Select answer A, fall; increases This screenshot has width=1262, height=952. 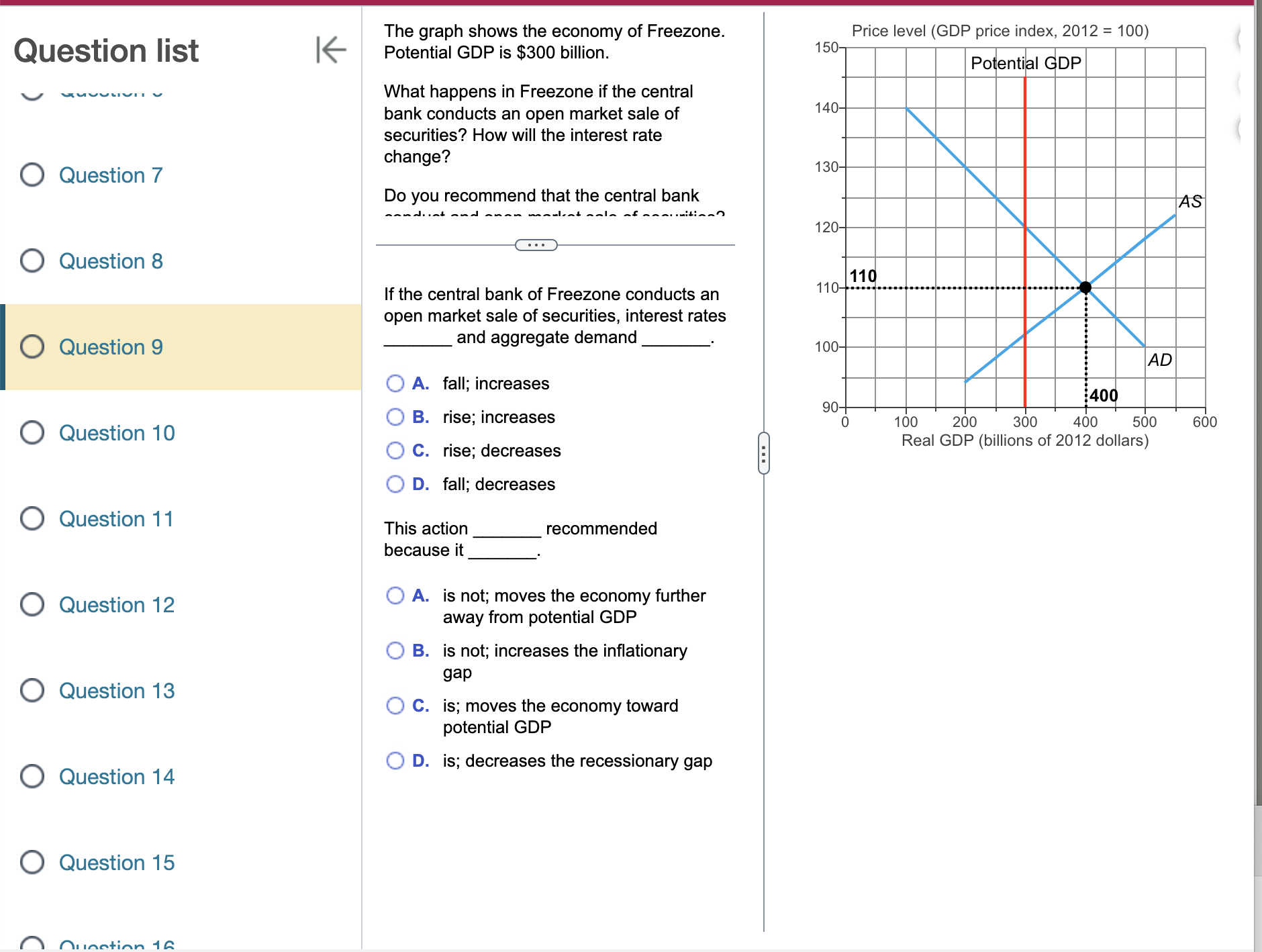[396, 383]
